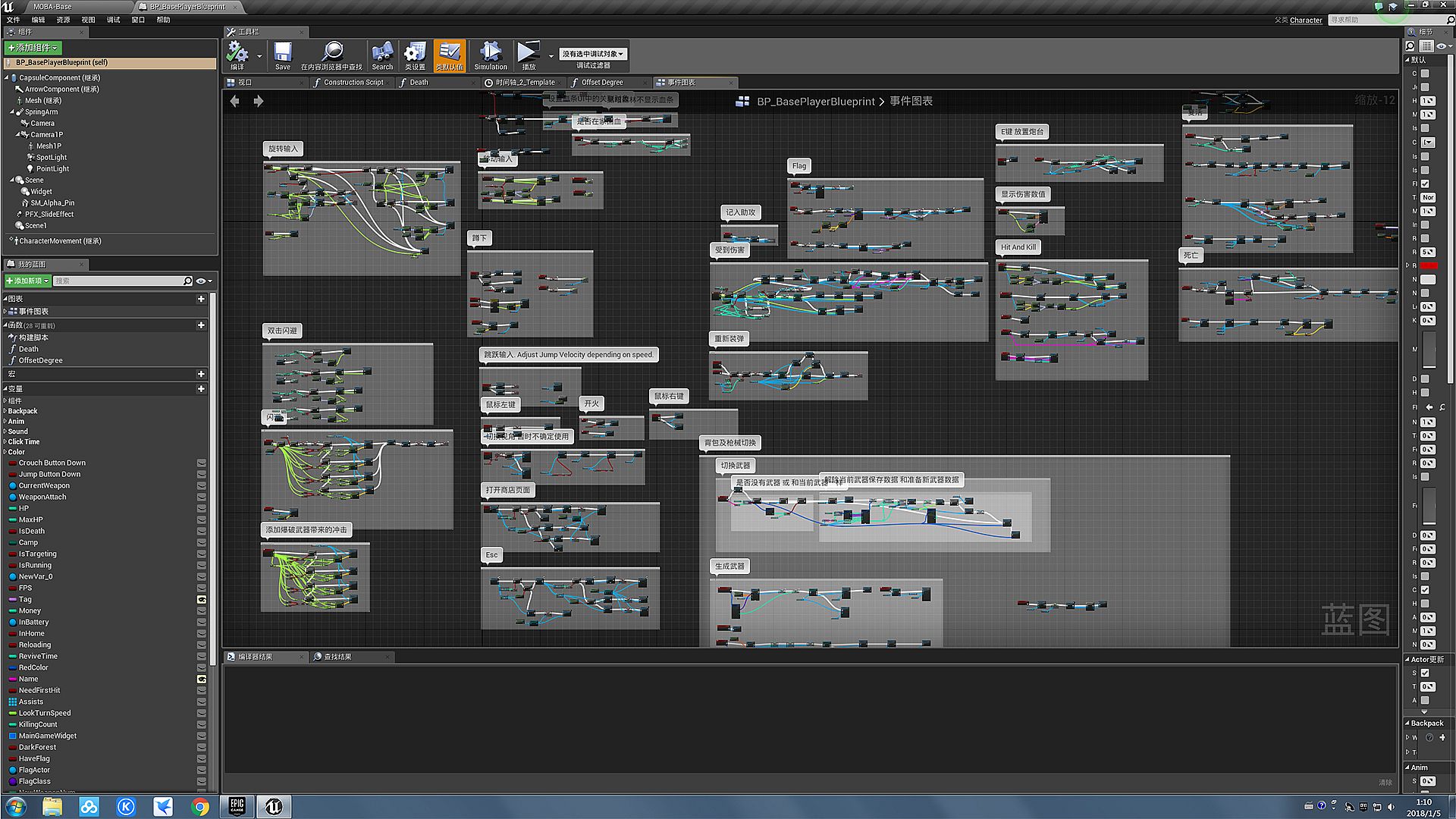Open the Add Component (添加组件) dropdown
Screen dimensions: 1456x819
(33, 48)
